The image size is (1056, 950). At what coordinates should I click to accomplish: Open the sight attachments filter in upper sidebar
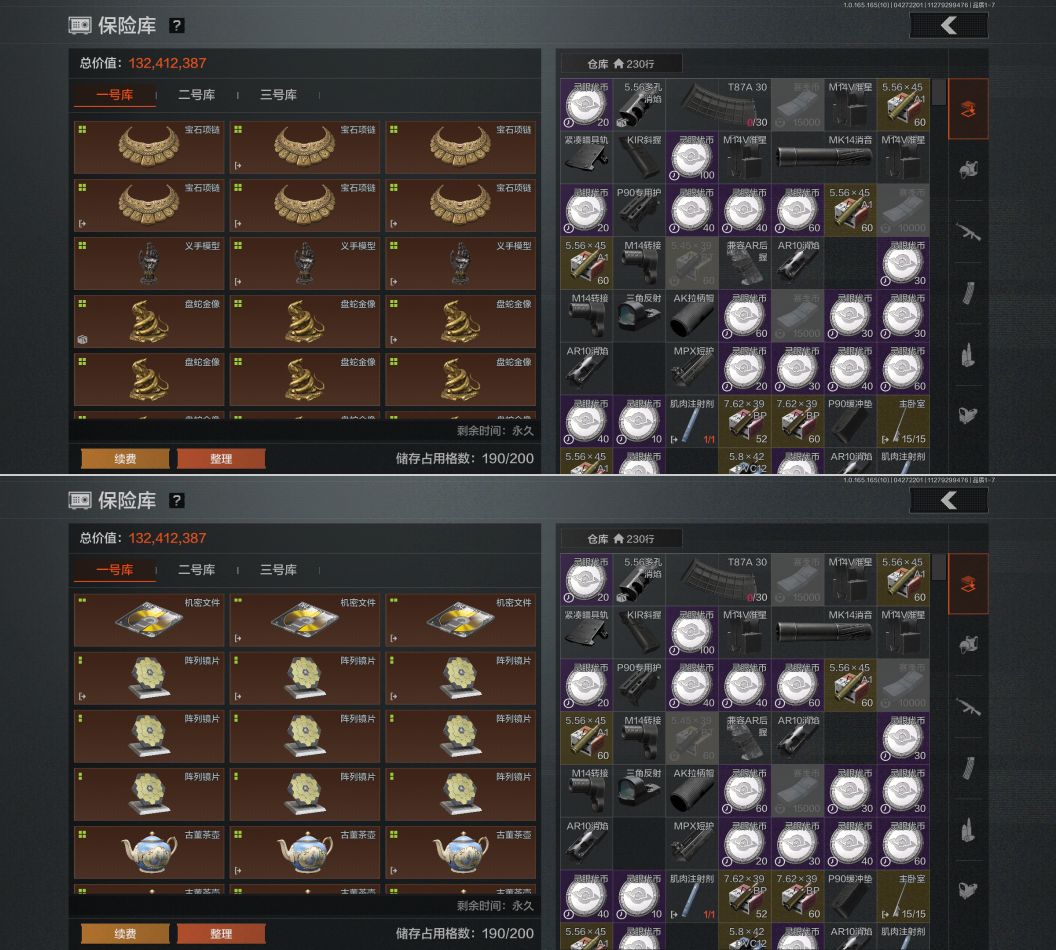click(x=968, y=415)
